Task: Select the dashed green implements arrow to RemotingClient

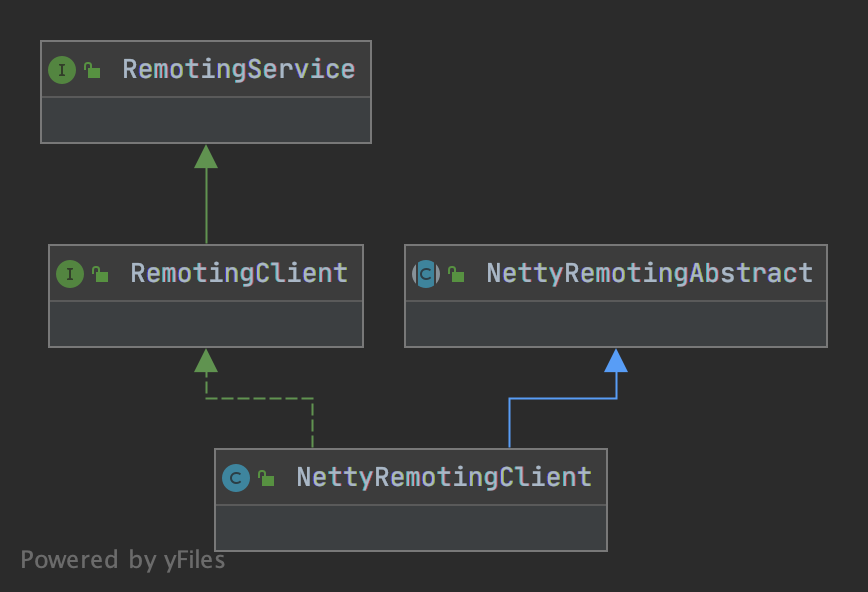Action: [259, 398]
